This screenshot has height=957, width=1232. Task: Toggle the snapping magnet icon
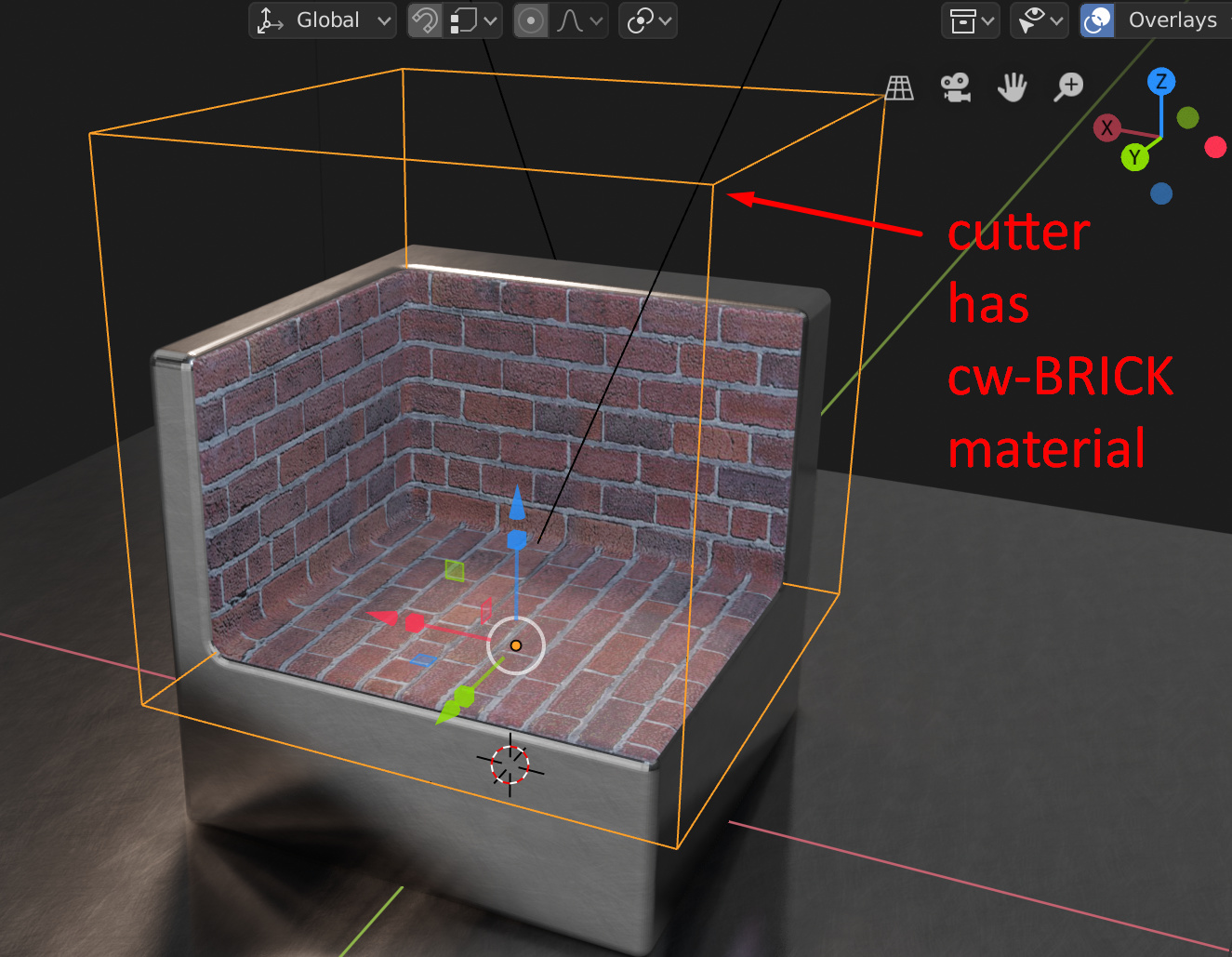pos(425,20)
